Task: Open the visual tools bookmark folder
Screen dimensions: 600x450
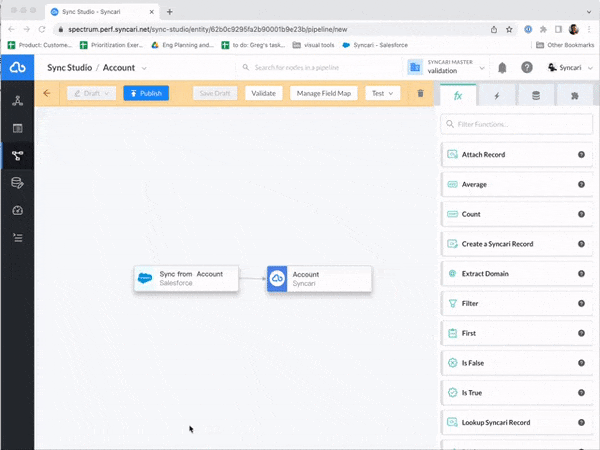Action: coord(313,45)
